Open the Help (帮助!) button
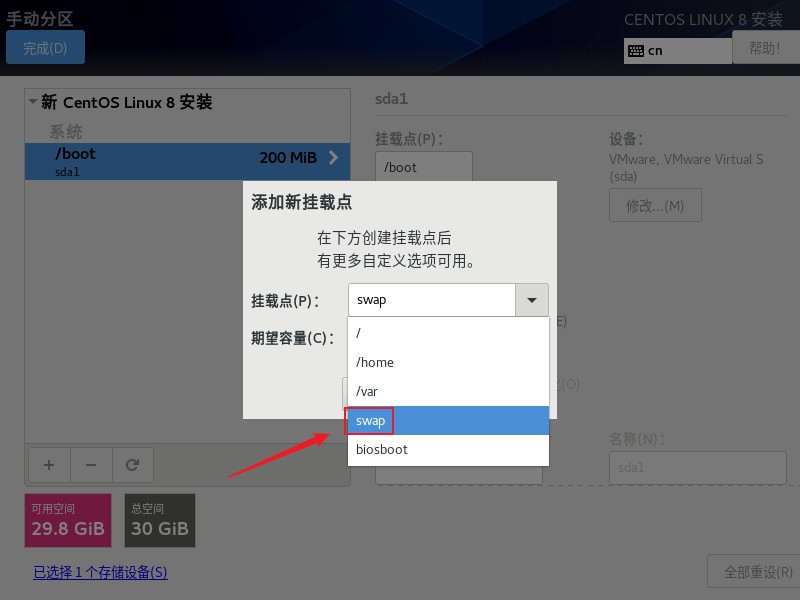The image size is (800, 600). pos(765,47)
